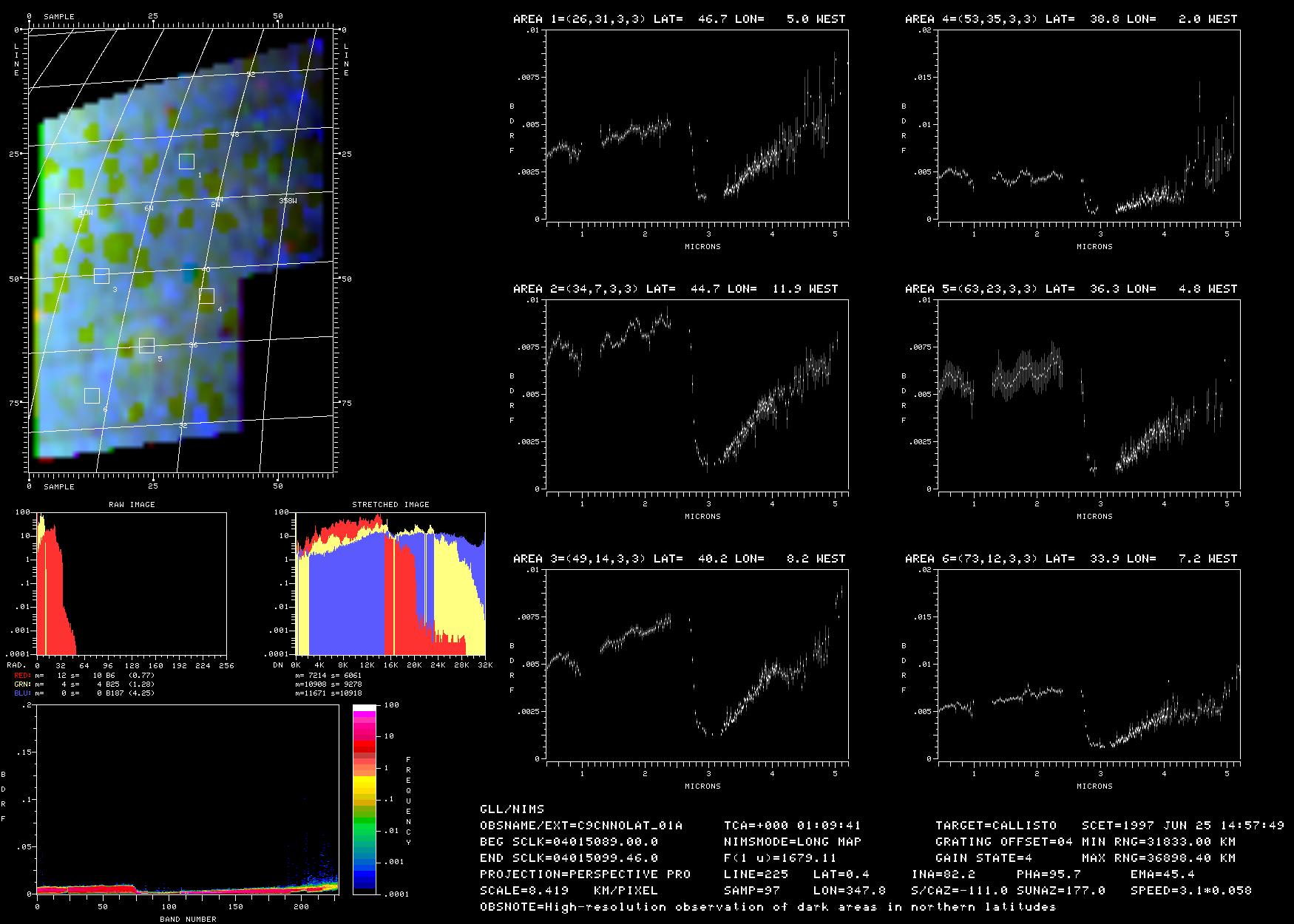The image size is (1294, 924).
Task: Click the 'RED:' channel statistics label
Action: tap(24, 676)
